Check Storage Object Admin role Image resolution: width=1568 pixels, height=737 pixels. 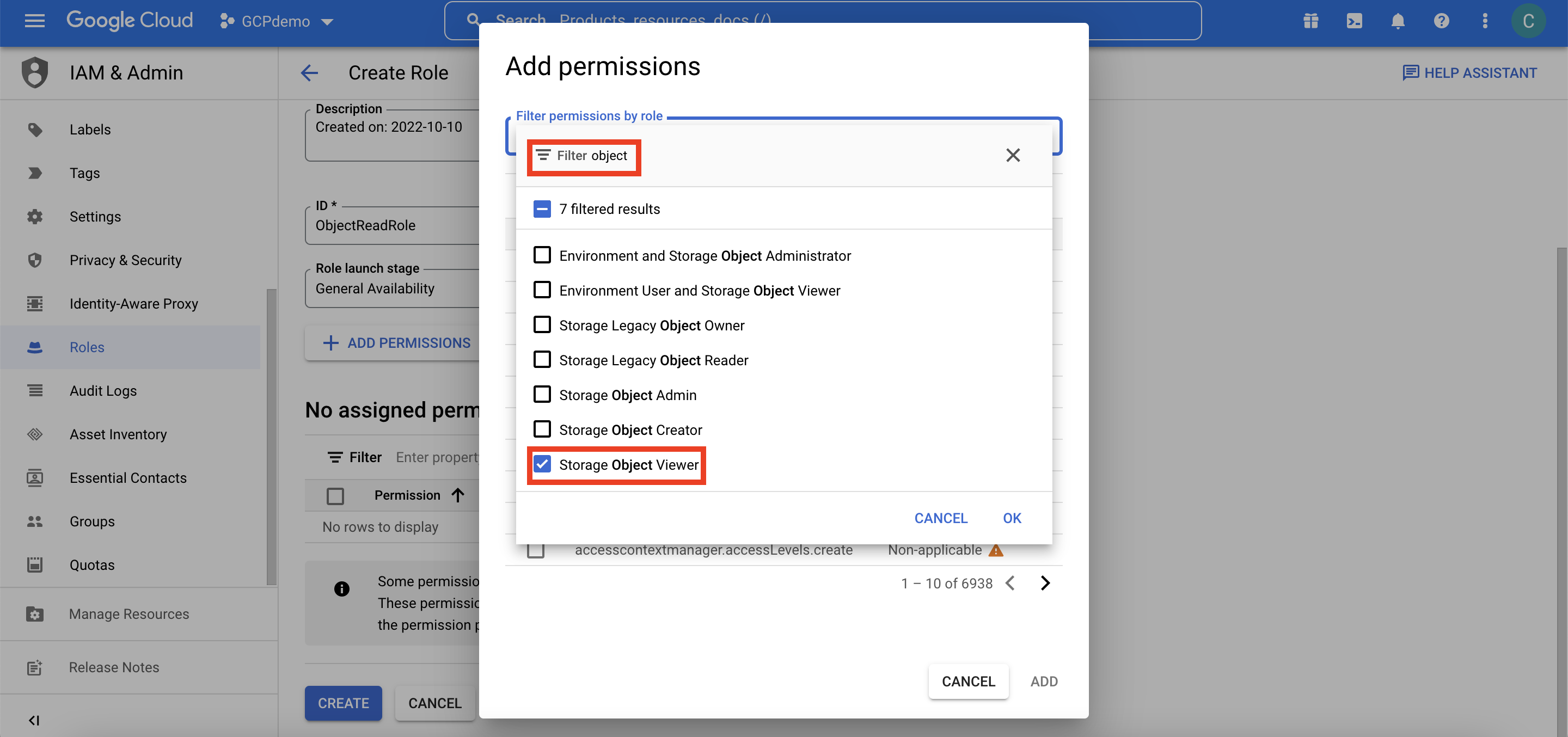coord(542,395)
